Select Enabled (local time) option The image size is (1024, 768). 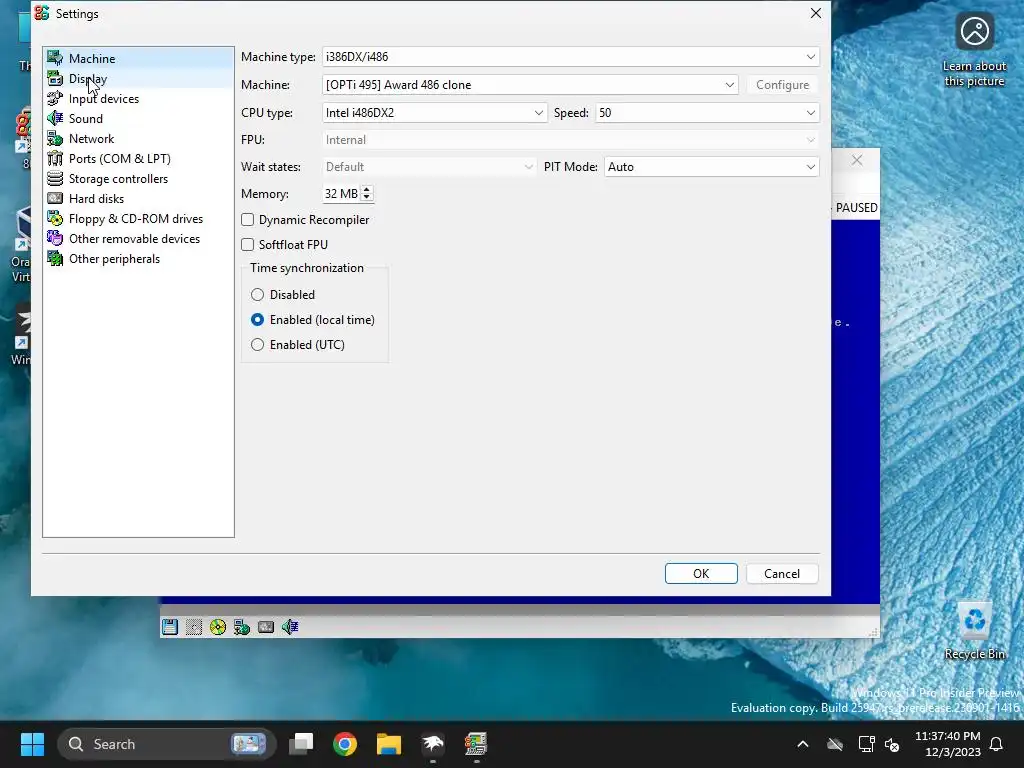(x=257, y=319)
